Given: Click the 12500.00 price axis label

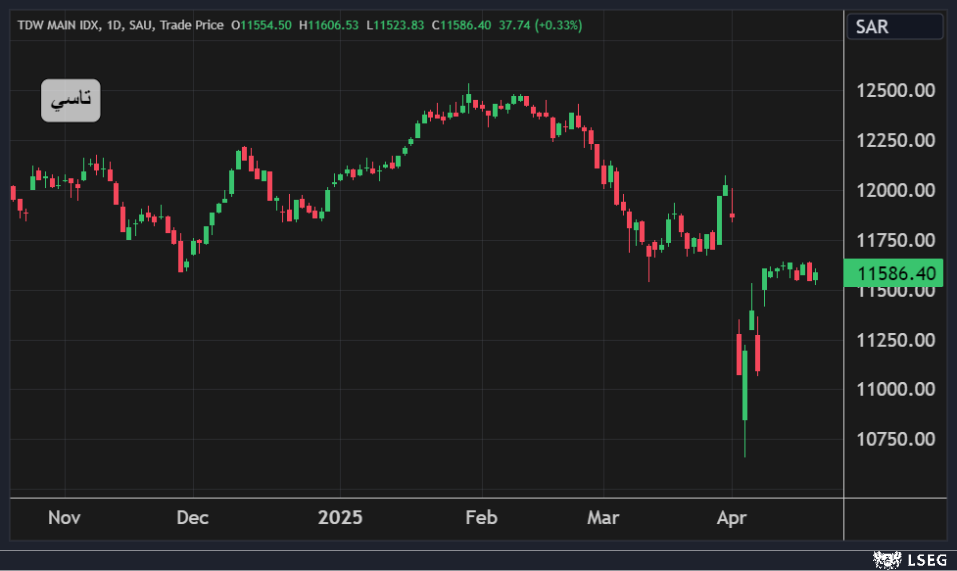Looking at the screenshot, I should click(x=895, y=91).
